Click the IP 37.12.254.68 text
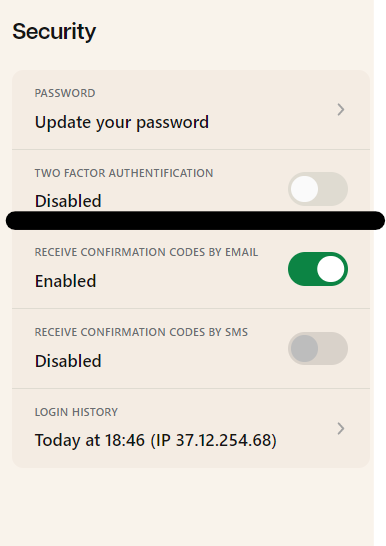Image resolution: width=386 pixels, height=546 pixels. [214, 440]
